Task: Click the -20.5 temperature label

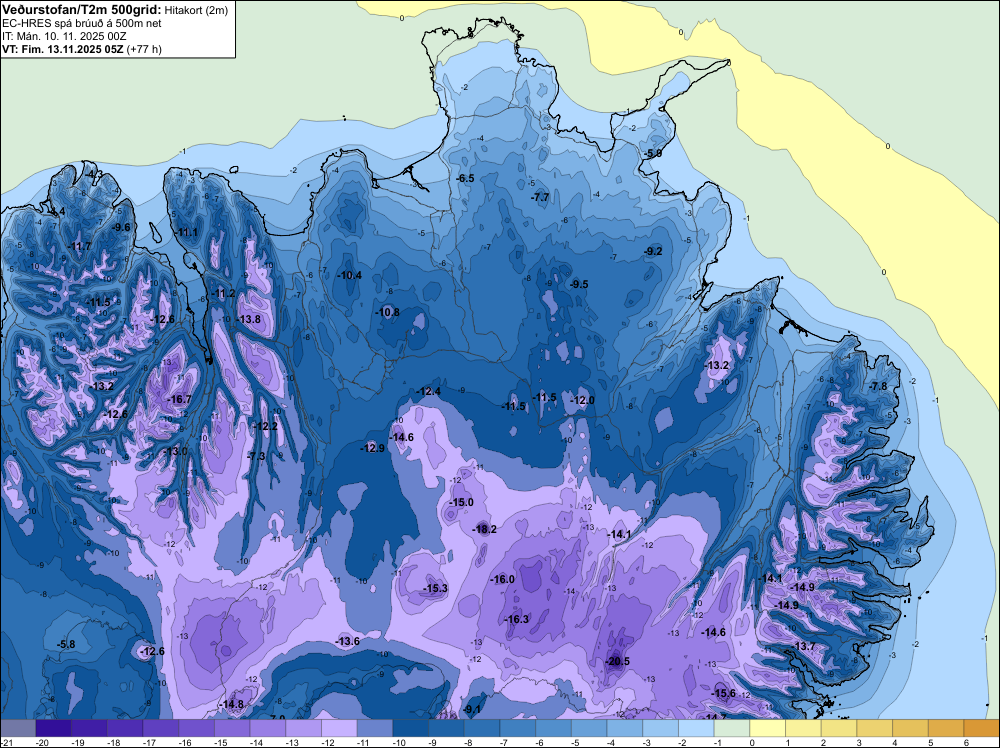Action: pyautogui.click(x=617, y=661)
